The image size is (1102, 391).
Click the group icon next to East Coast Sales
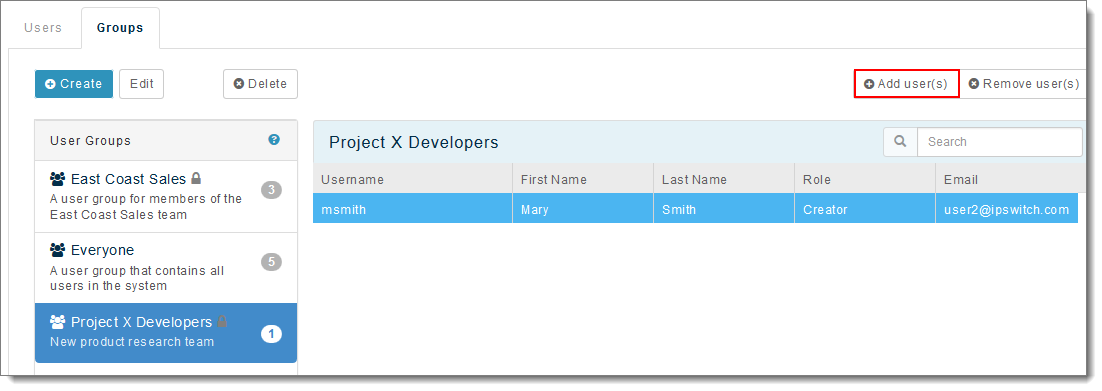(58, 179)
